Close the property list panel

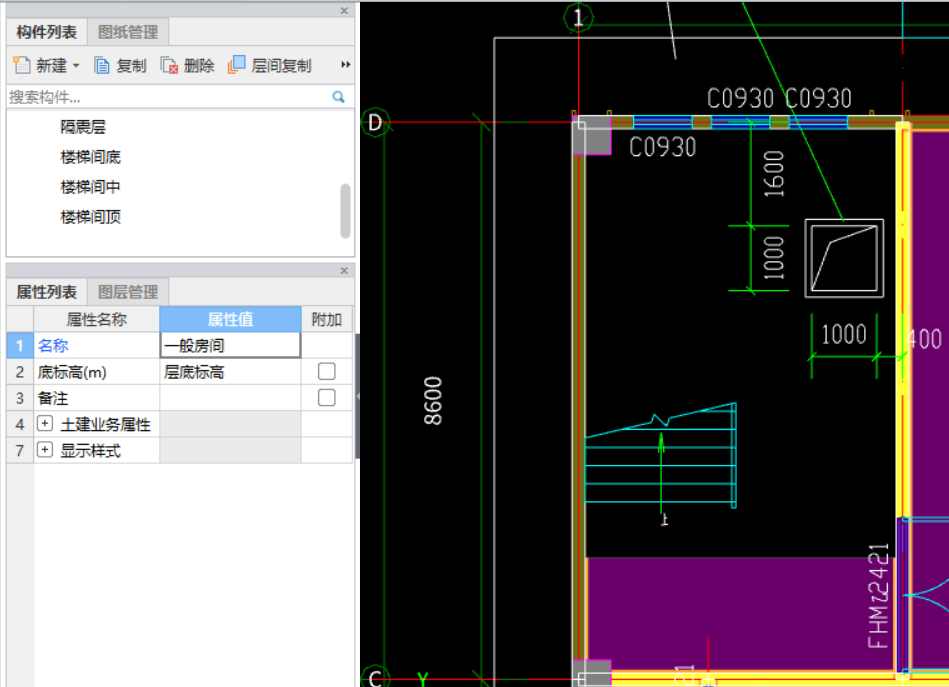pos(344,271)
